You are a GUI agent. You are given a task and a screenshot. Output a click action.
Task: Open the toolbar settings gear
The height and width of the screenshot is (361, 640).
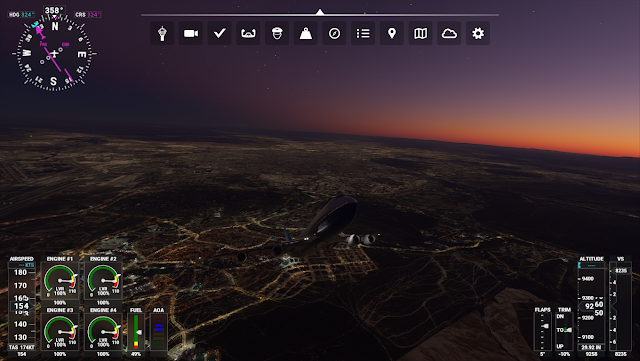coord(478,33)
